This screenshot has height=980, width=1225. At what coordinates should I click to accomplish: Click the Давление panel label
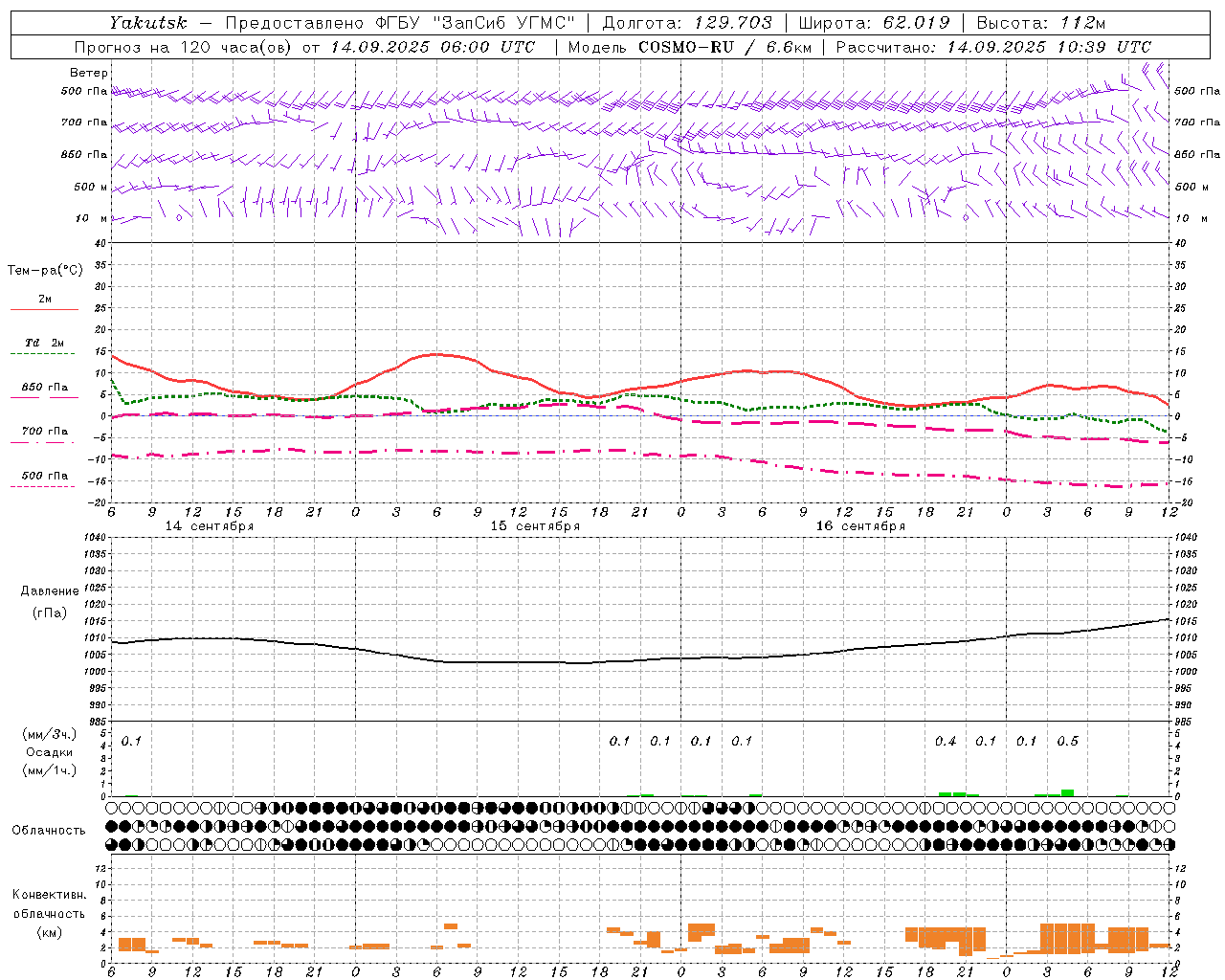tap(50, 591)
